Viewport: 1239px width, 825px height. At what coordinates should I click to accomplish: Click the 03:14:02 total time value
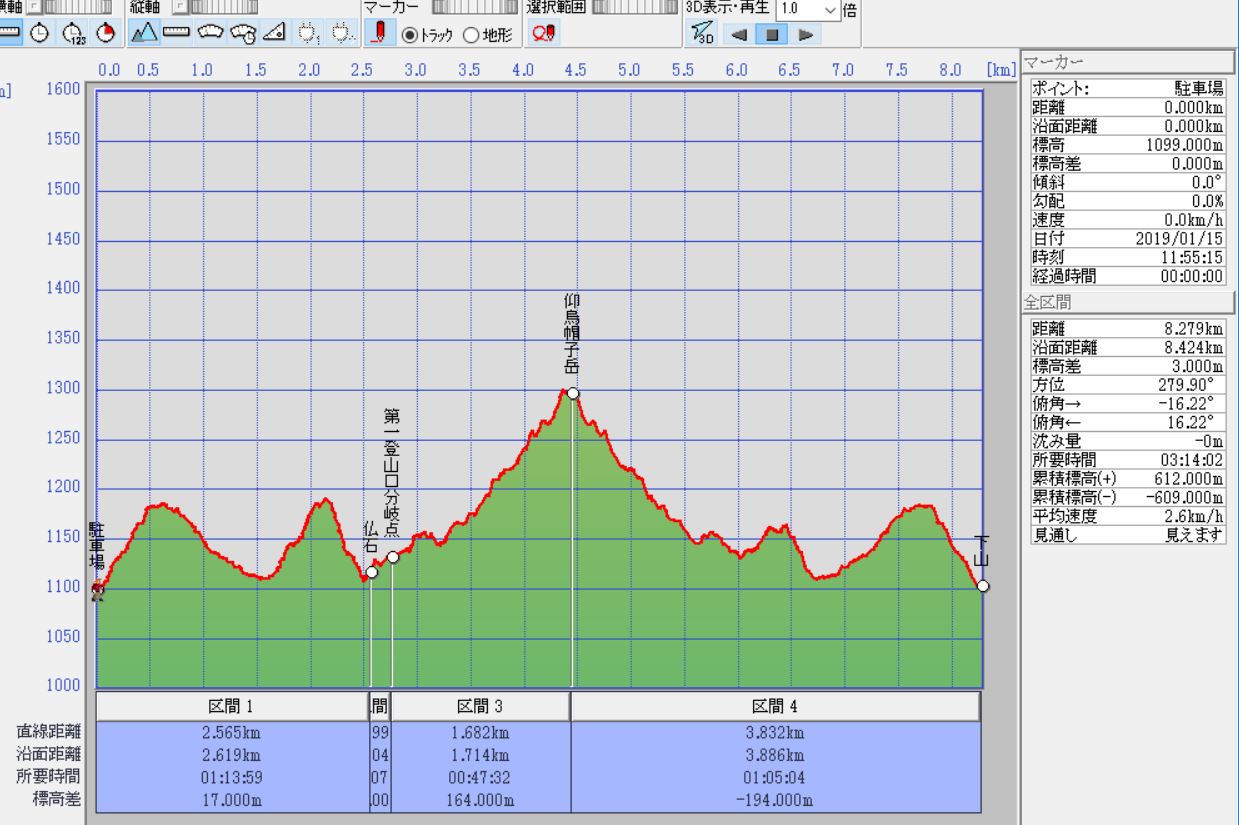point(1194,458)
